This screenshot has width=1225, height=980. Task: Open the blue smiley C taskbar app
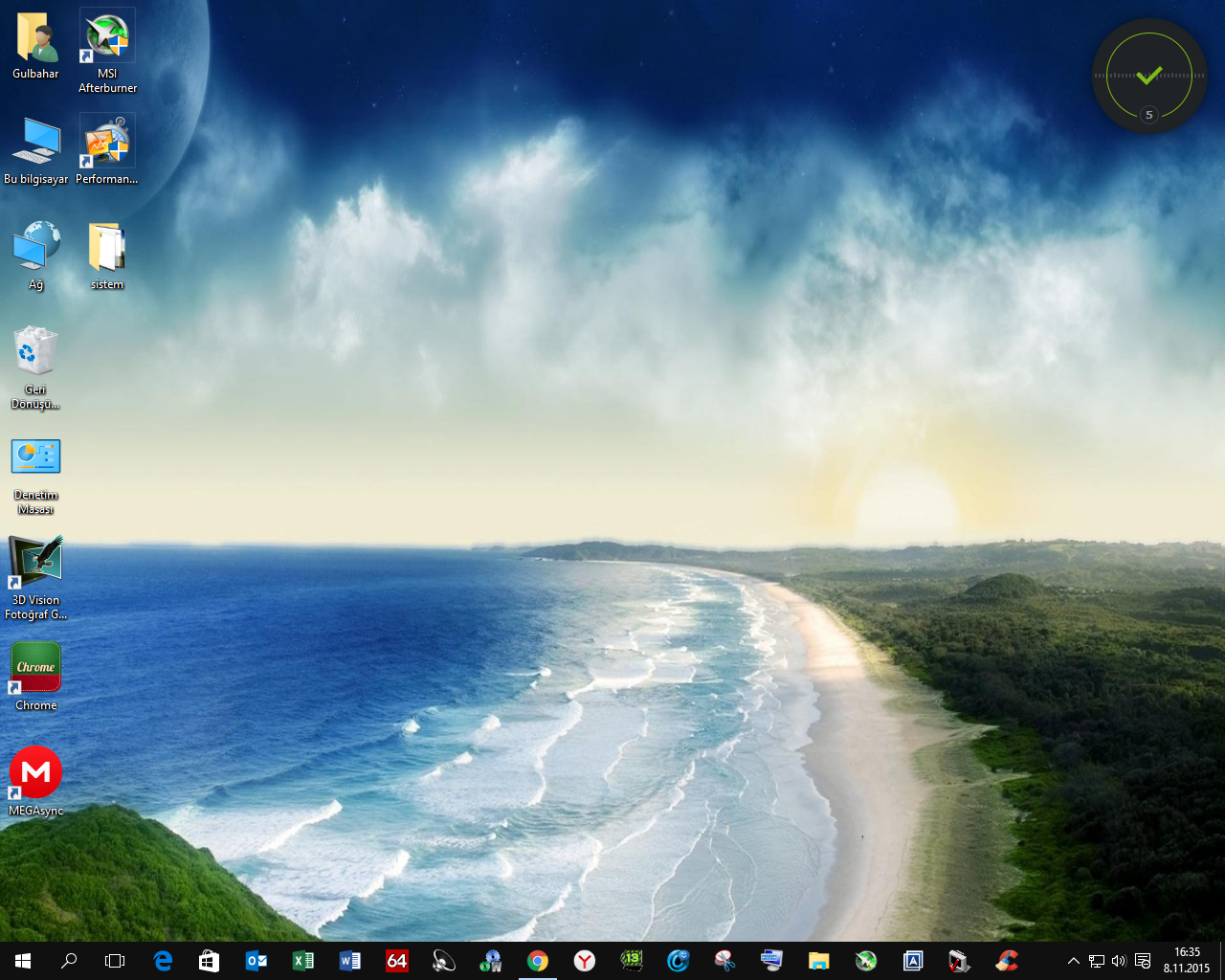pyautogui.click(x=679, y=961)
